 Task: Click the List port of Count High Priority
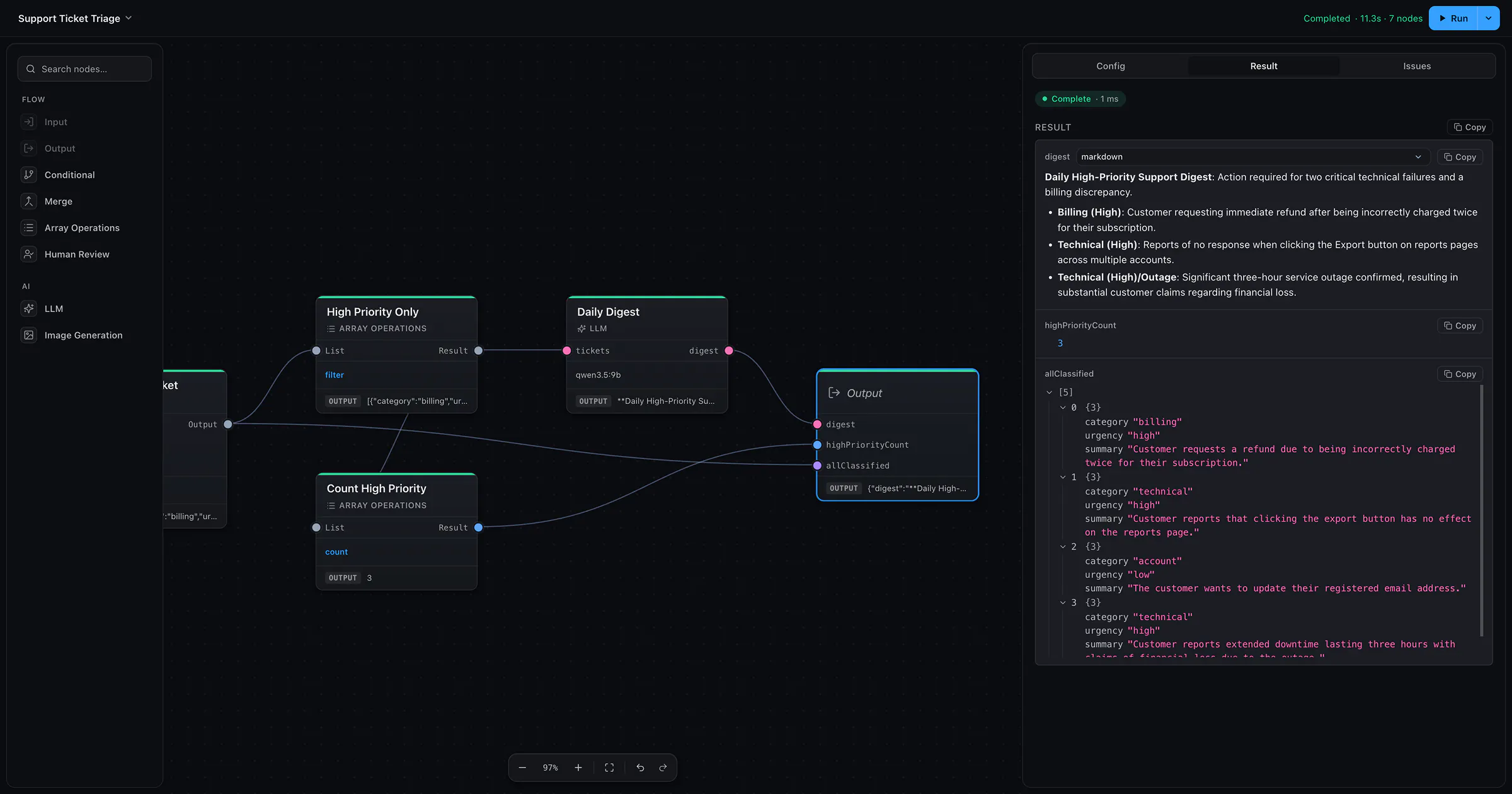pyautogui.click(x=316, y=527)
